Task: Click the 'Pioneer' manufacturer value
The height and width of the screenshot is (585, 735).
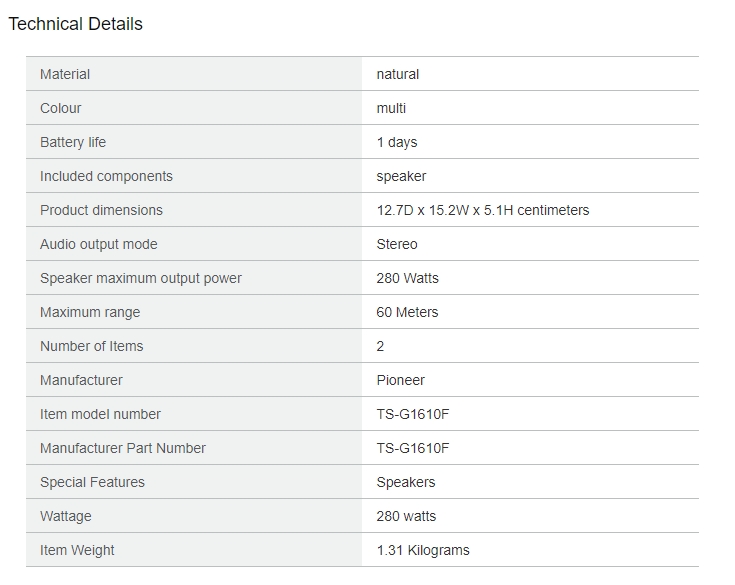Action: 400,380
